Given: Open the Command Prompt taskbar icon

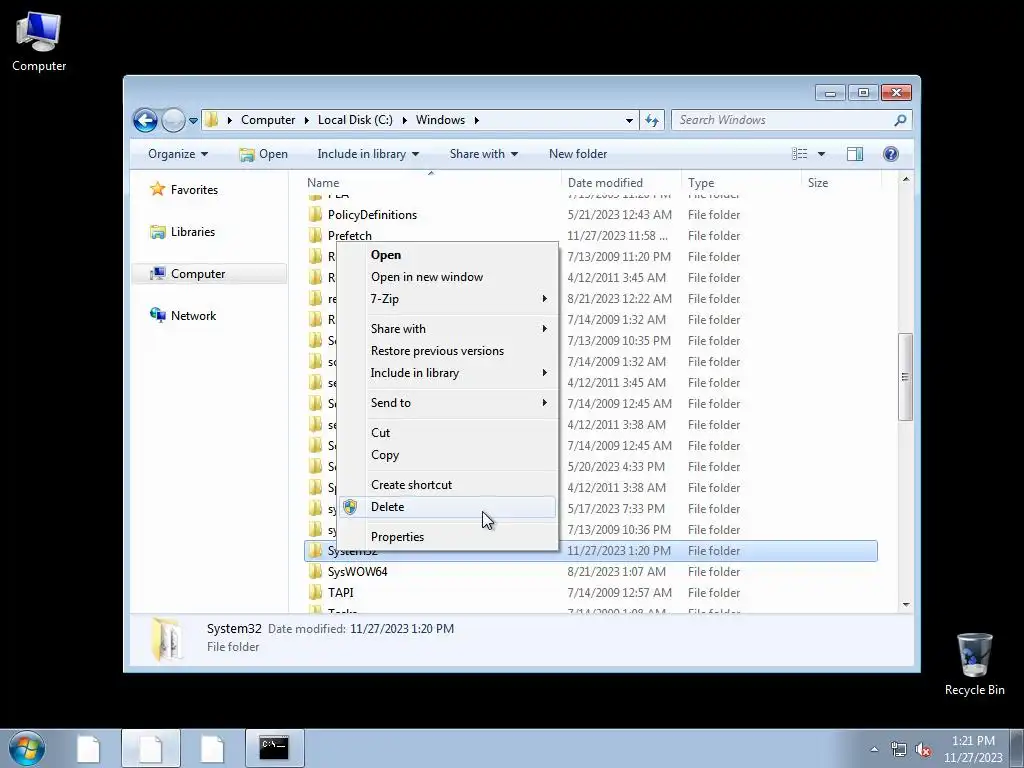Looking at the screenshot, I should click(274, 748).
